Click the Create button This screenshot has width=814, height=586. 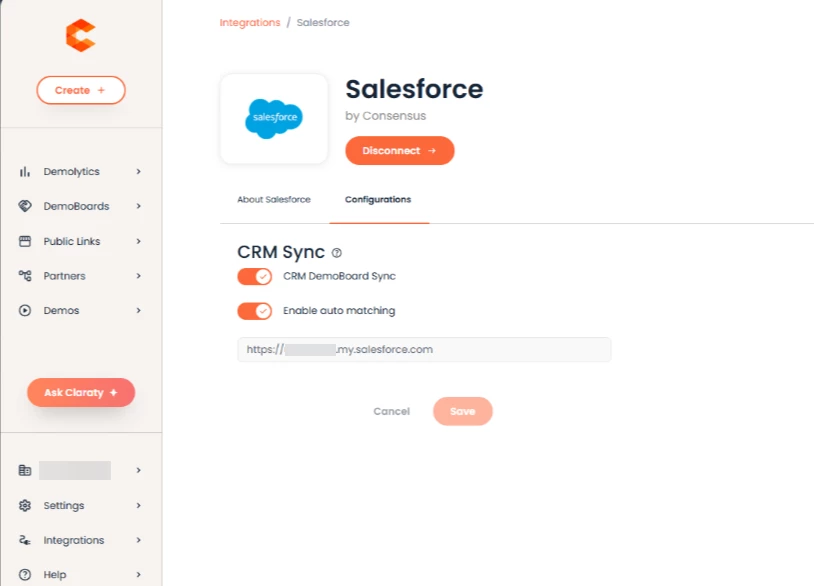(81, 90)
